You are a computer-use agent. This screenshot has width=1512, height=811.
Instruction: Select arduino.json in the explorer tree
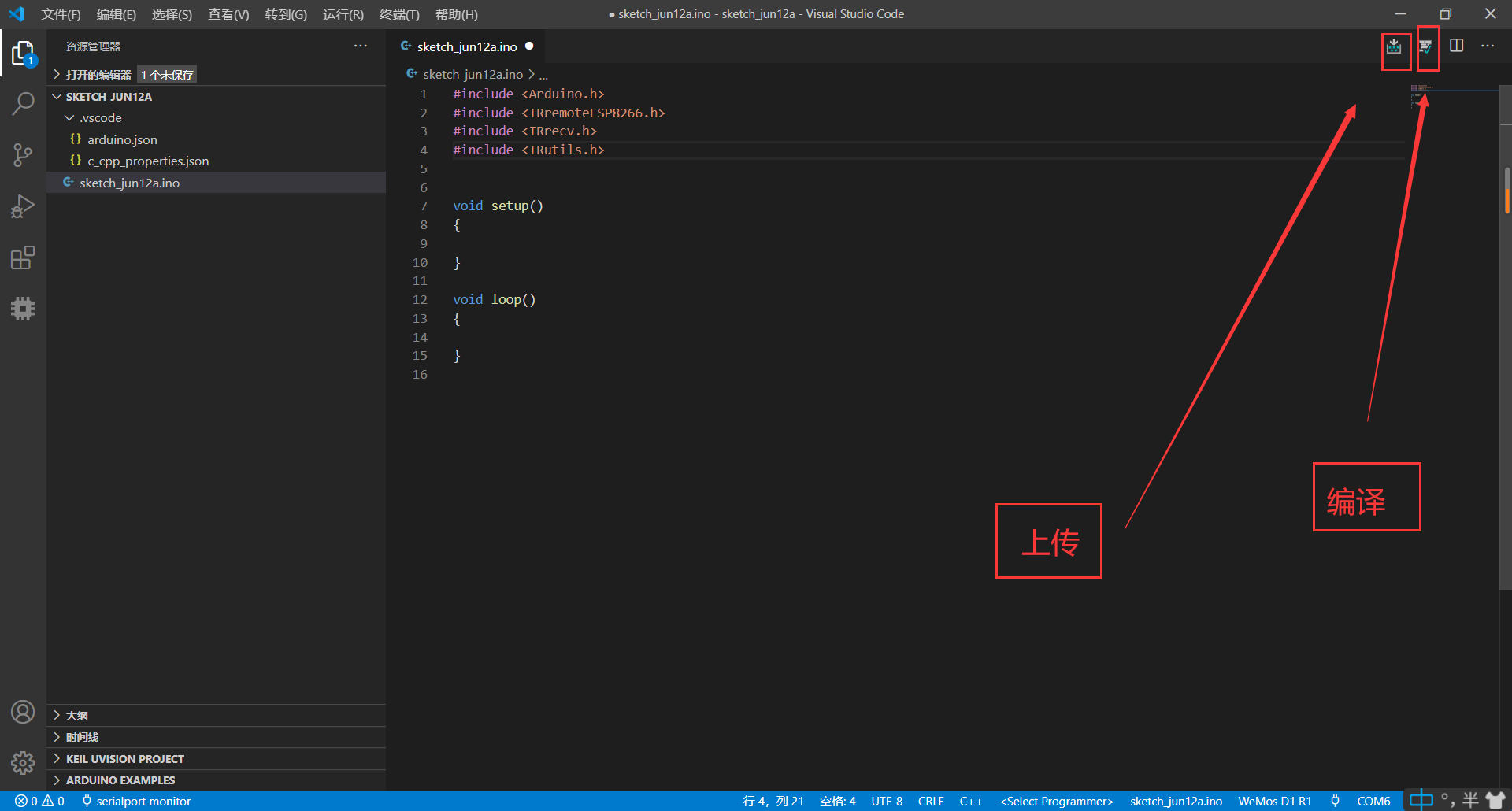[x=123, y=139]
